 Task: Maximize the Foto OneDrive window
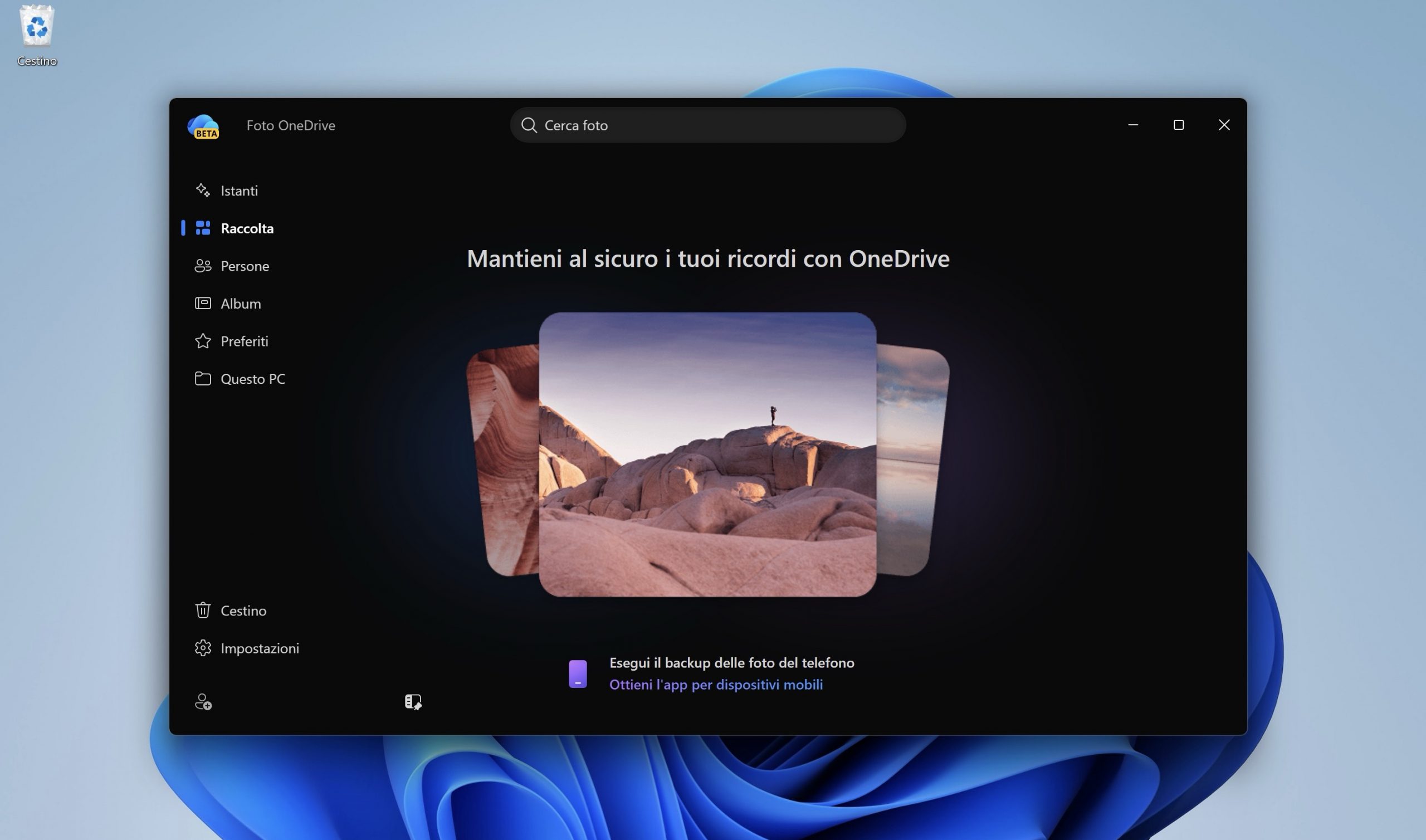click(1179, 125)
